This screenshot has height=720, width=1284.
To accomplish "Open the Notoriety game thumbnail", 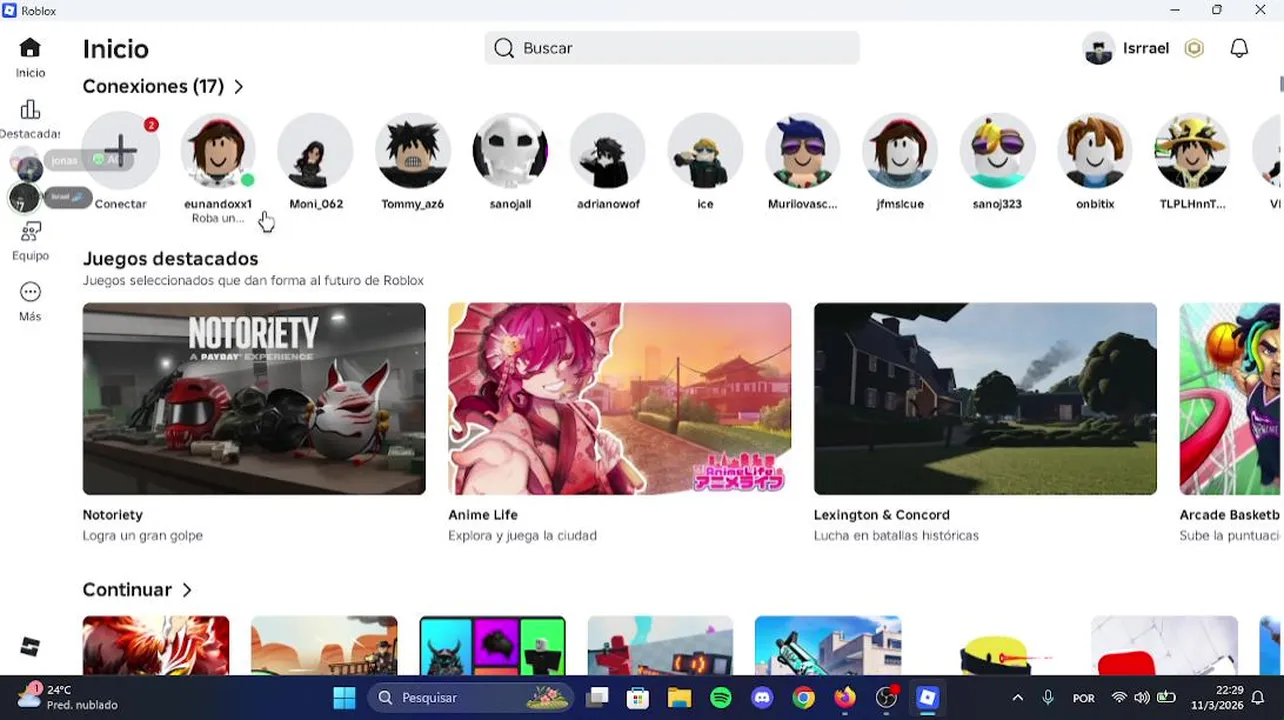I will point(254,399).
